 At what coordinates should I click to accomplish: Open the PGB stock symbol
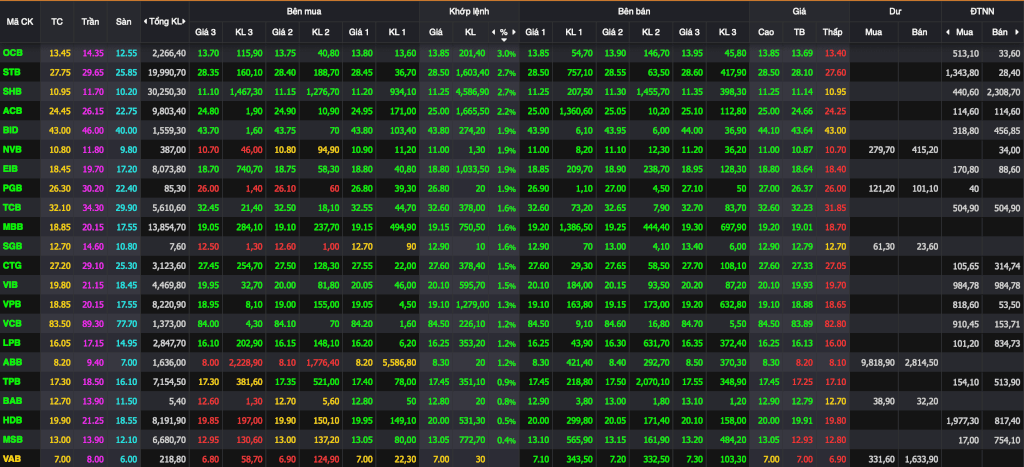click(11, 189)
